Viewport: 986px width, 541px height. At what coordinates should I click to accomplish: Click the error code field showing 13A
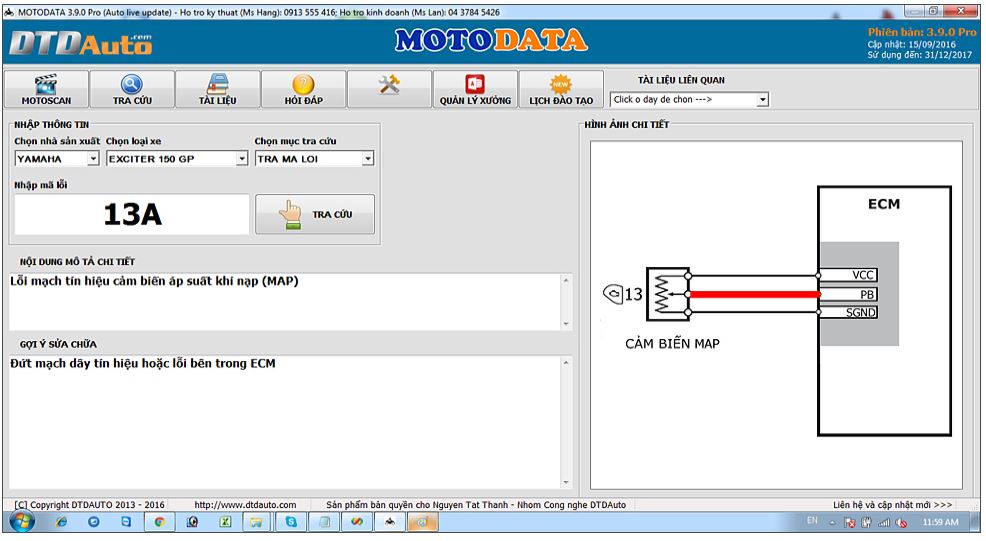(x=132, y=215)
